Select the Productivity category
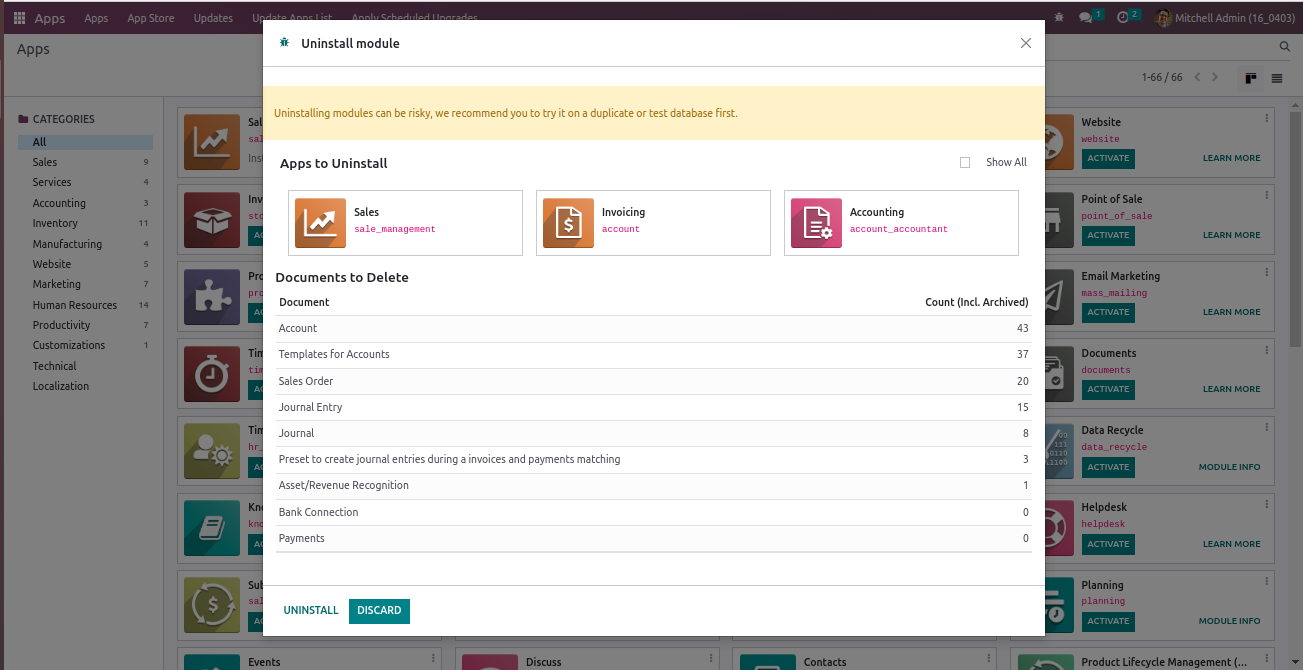The height and width of the screenshot is (670, 1303). [x=85, y=325]
